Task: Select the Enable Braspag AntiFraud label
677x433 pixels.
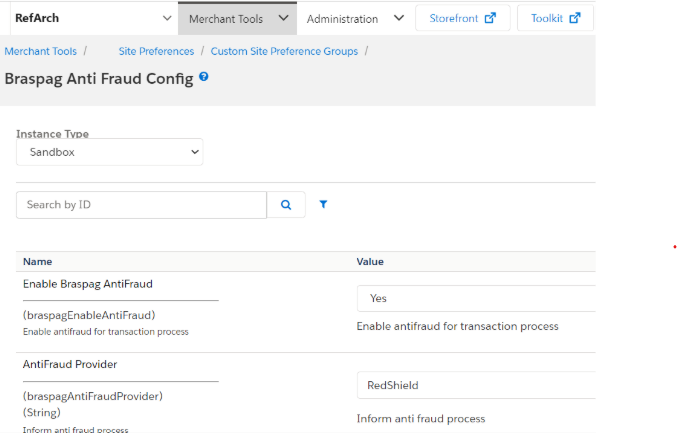Action: (x=88, y=284)
